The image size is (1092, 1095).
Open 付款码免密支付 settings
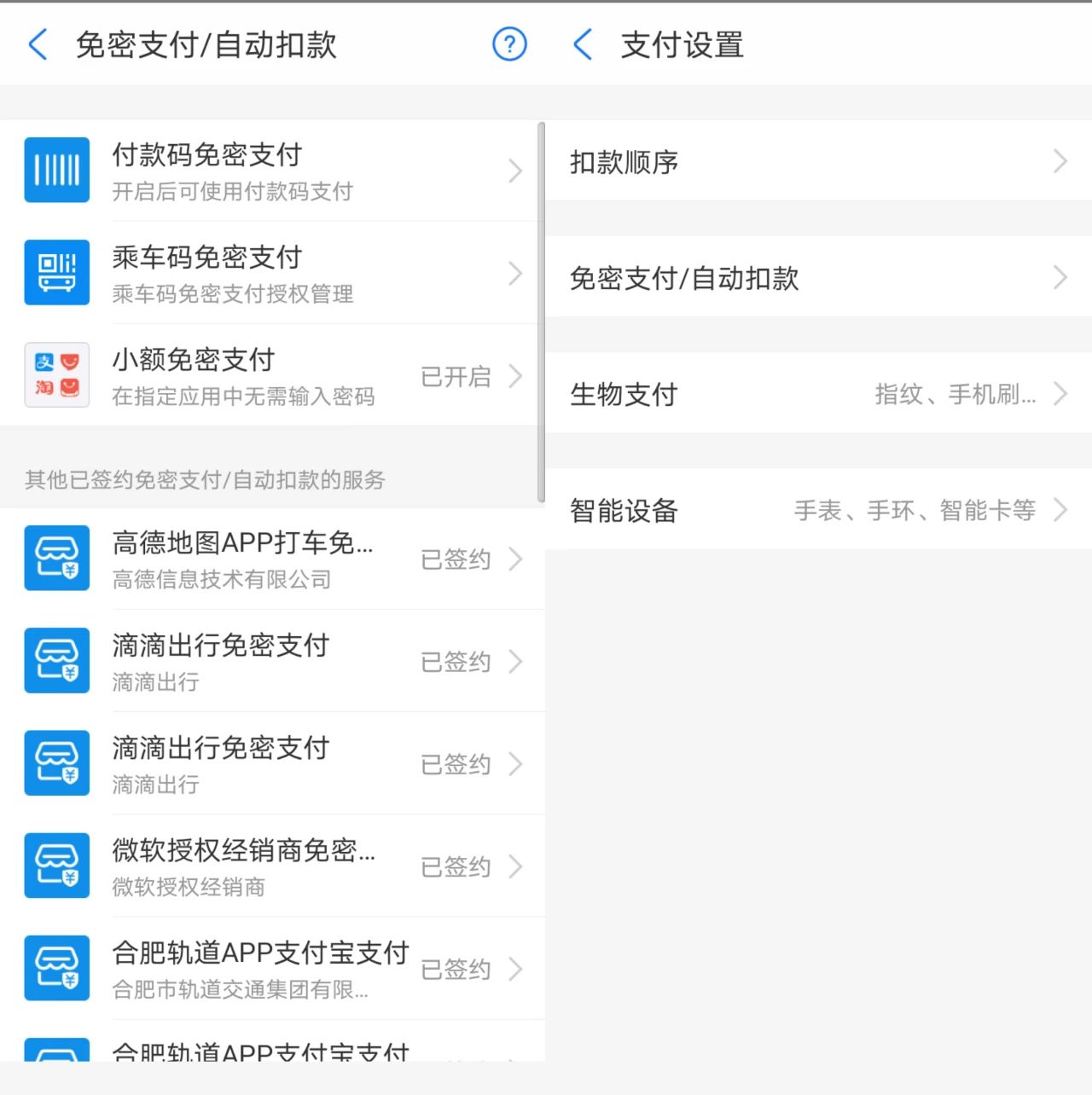point(256,170)
